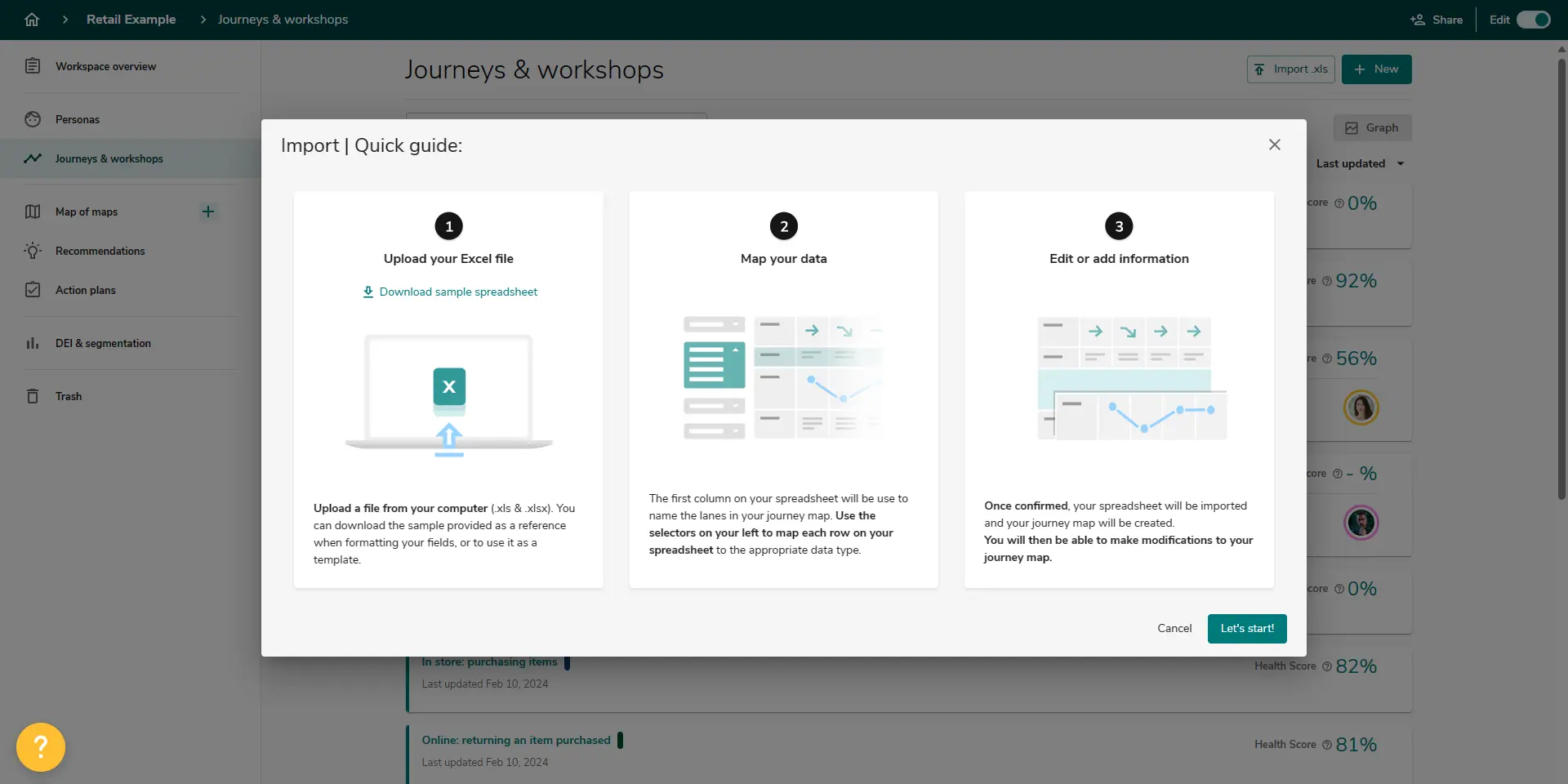Select Journeys & workshops in the sidebar

pos(109,158)
